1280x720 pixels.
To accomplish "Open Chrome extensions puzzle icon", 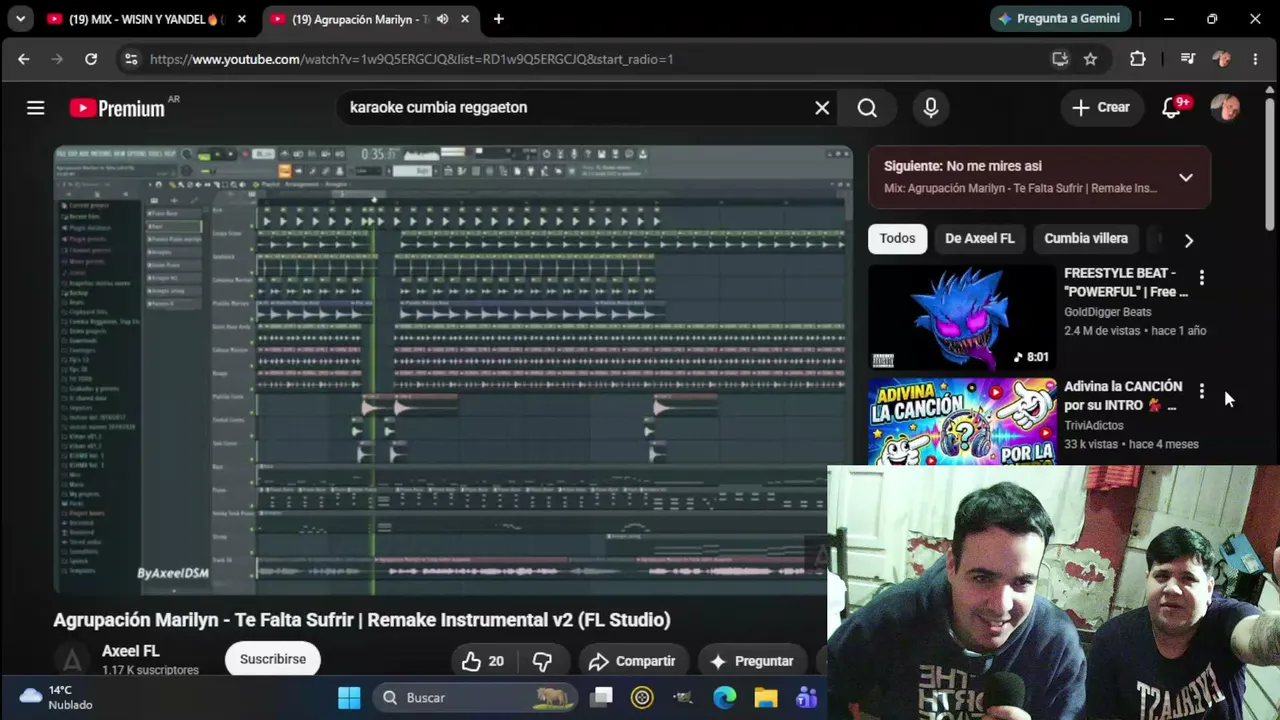I will 1138,59.
